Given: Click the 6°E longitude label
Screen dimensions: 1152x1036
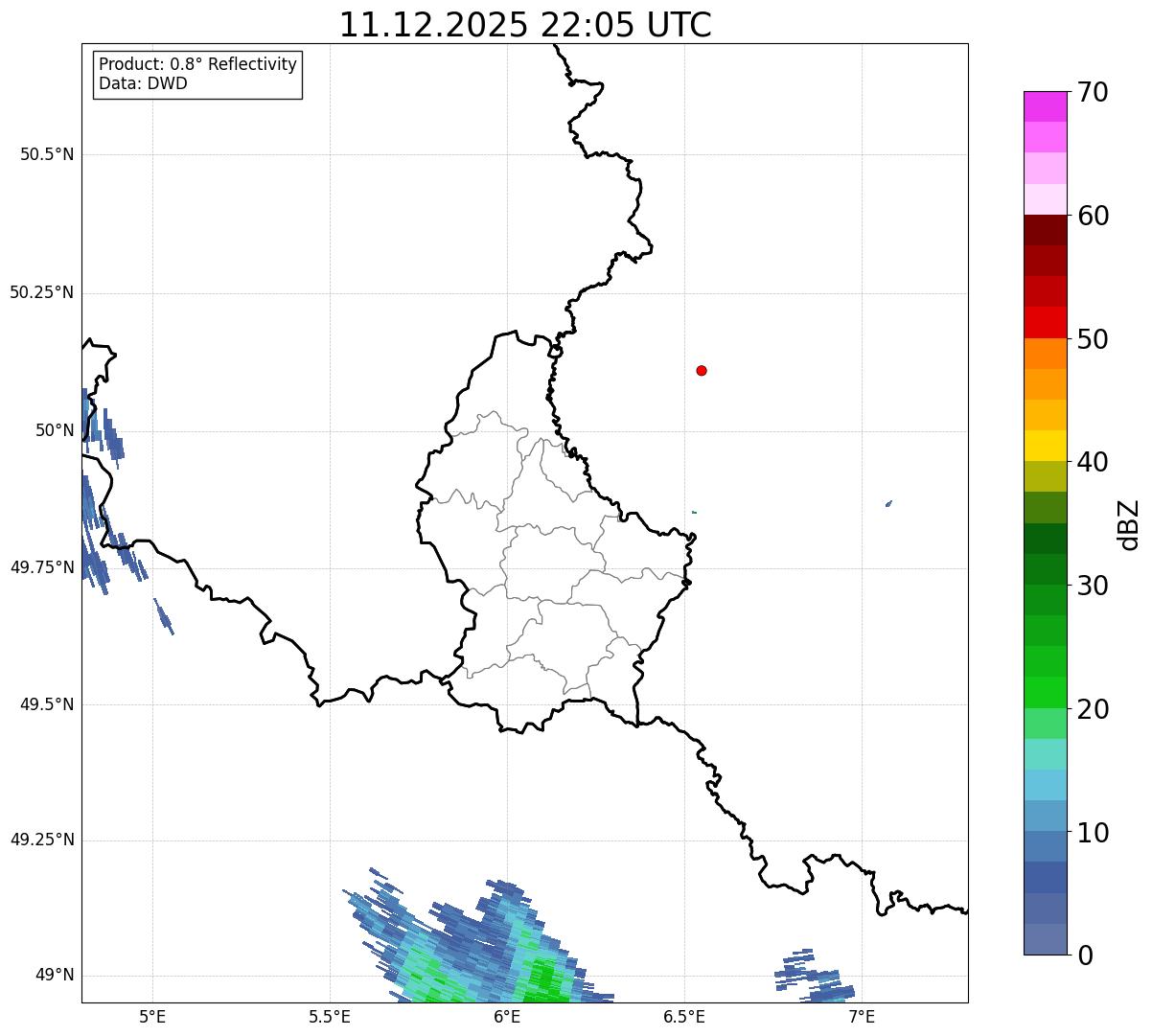Looking at the screenshot, I should [507, 1016].
